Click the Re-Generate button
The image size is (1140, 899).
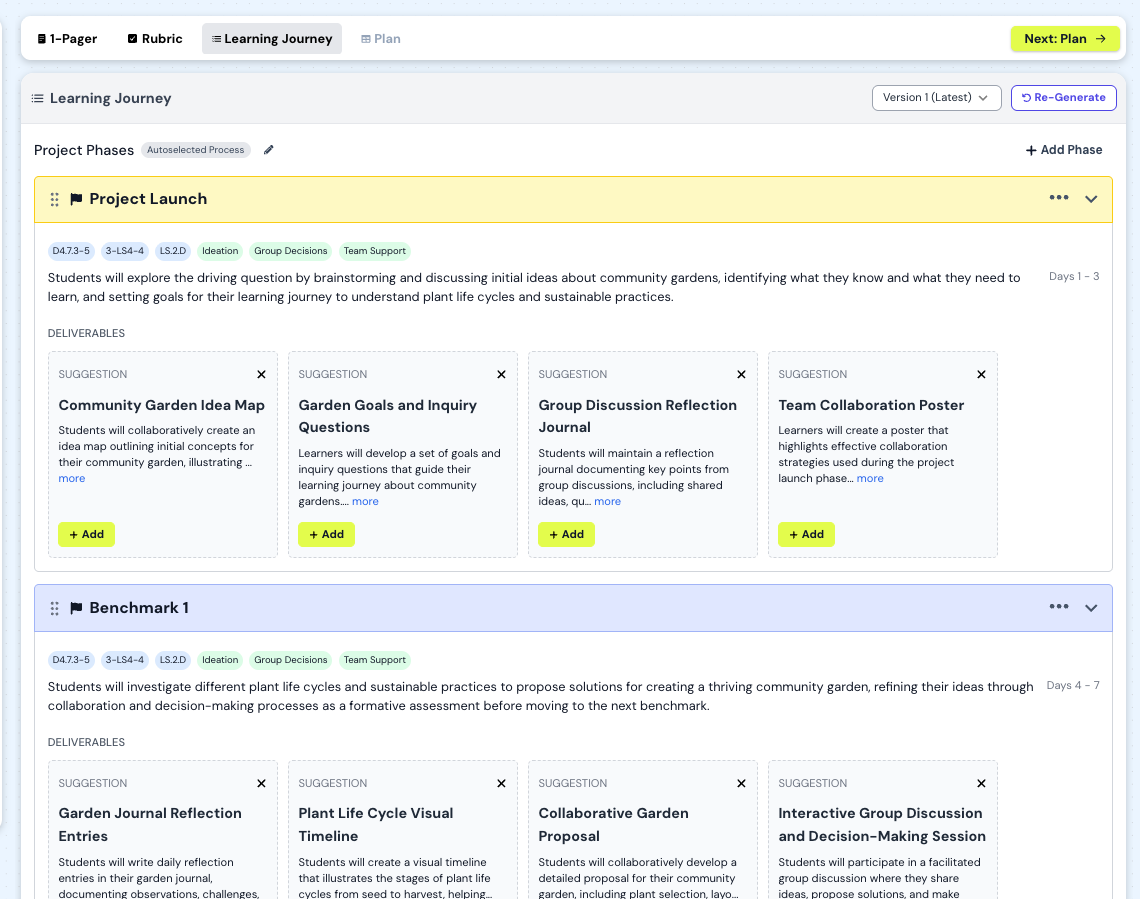click(1063, 97)
